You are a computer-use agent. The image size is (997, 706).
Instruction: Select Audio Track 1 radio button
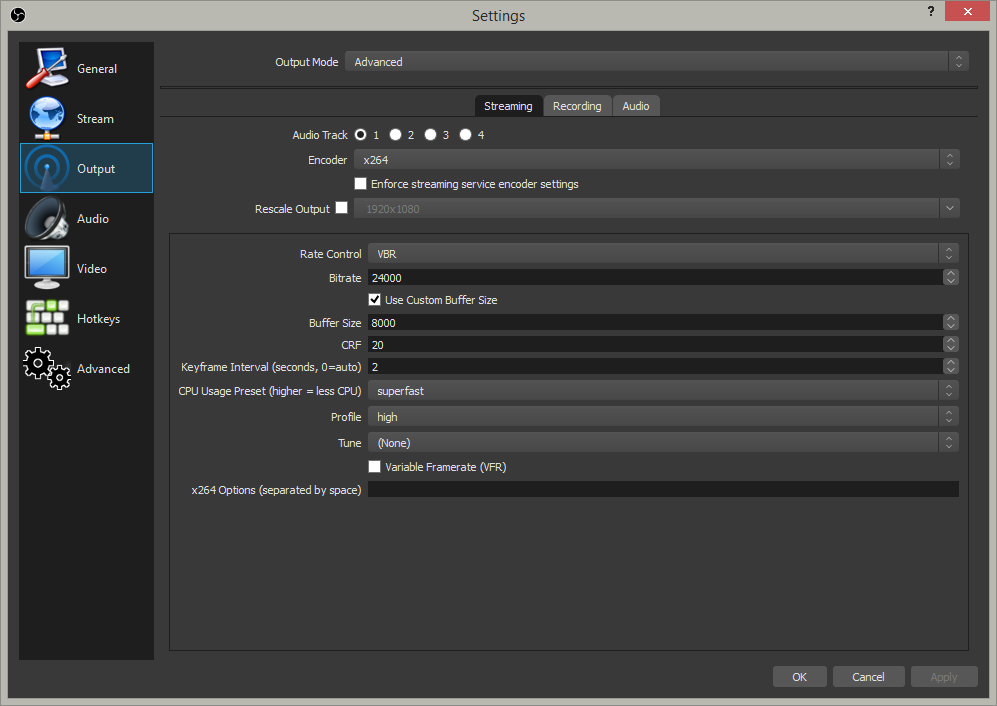tap(361, 135)
